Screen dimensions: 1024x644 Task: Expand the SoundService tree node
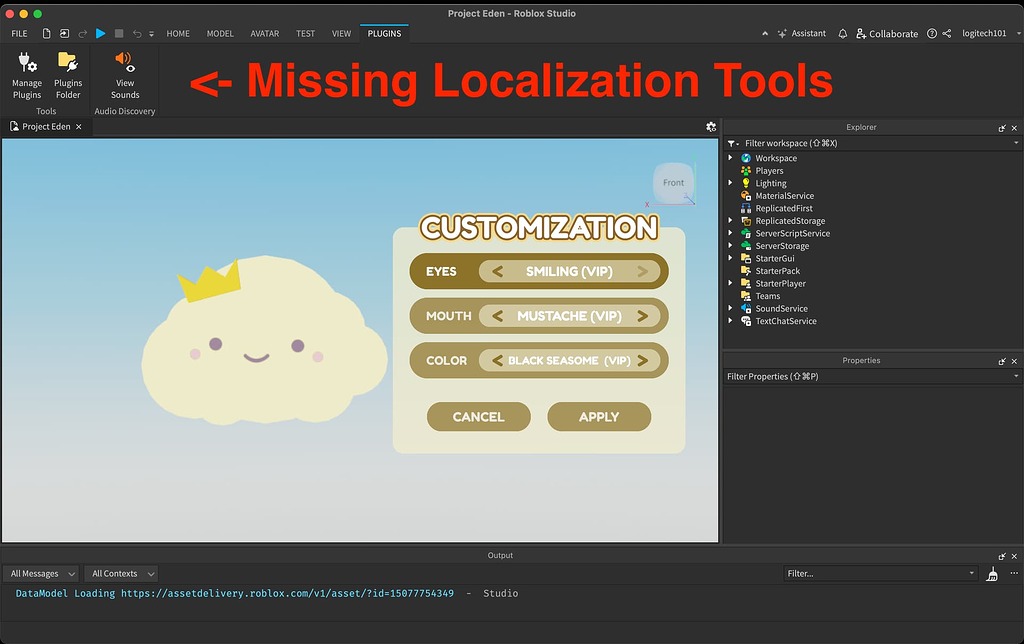(x=730, y=308)
